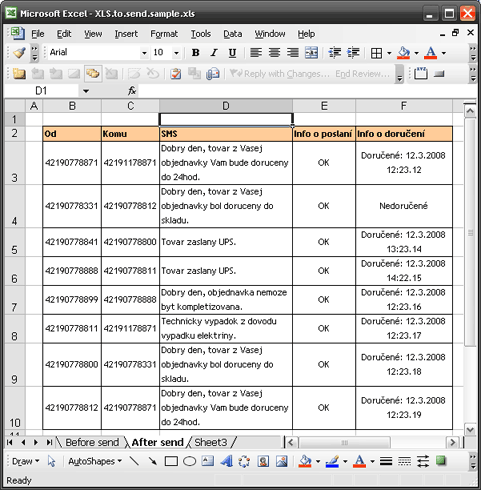This screenshot has height=490, width=481.
Task: Toggle Underline formatting
Action: tap(232, 53)
